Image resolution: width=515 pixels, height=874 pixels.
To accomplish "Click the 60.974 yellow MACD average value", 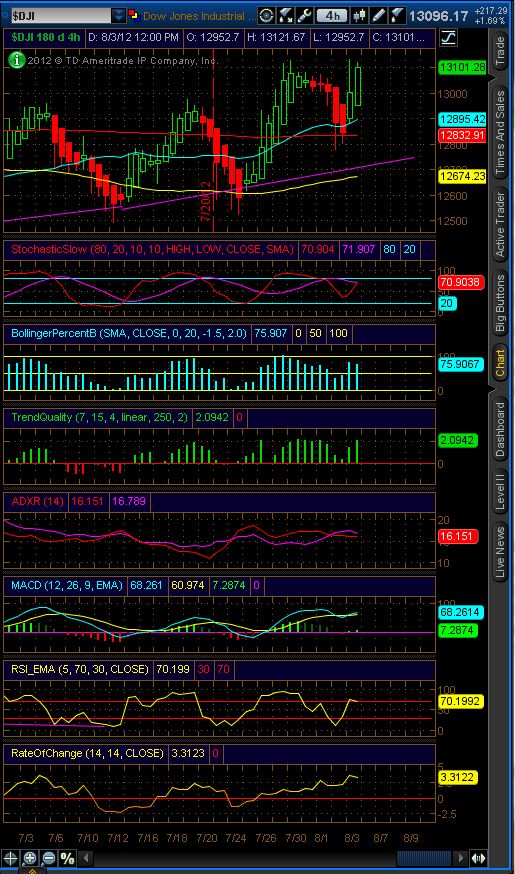I will point(188,585).
